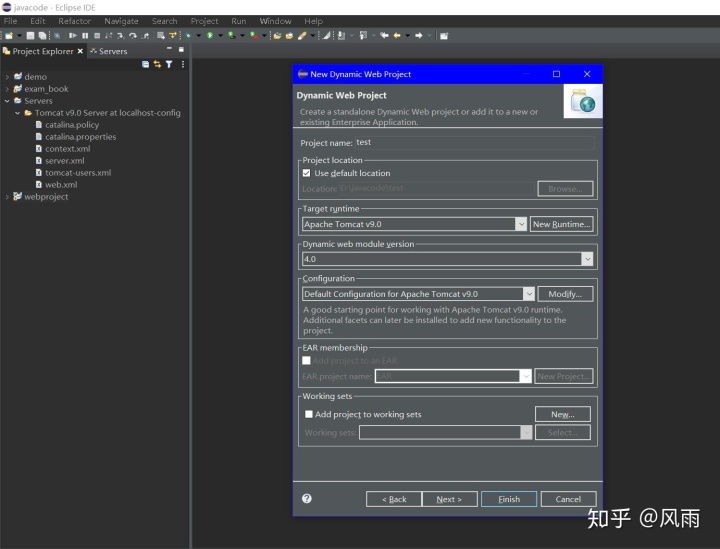Click the Cancel button
The width and height of the screenshot is (720, 549).
(568, 499)
